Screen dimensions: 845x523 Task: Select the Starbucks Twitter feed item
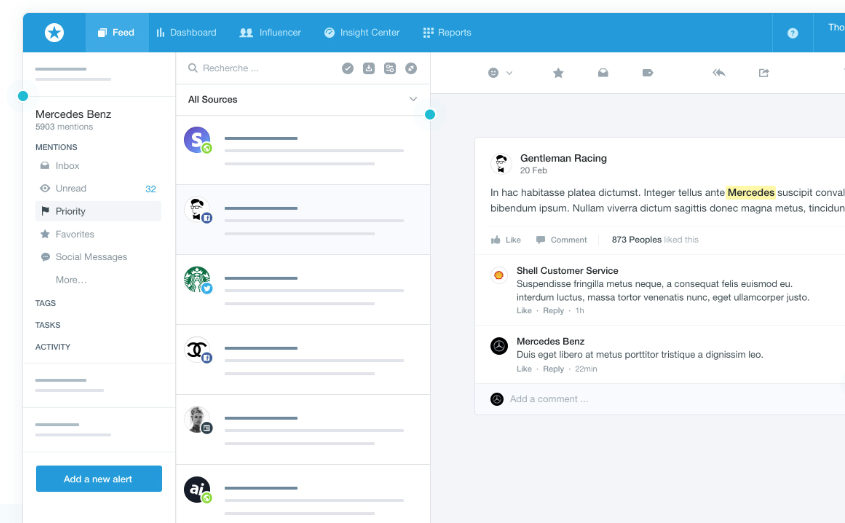click(x=303, y=290)
